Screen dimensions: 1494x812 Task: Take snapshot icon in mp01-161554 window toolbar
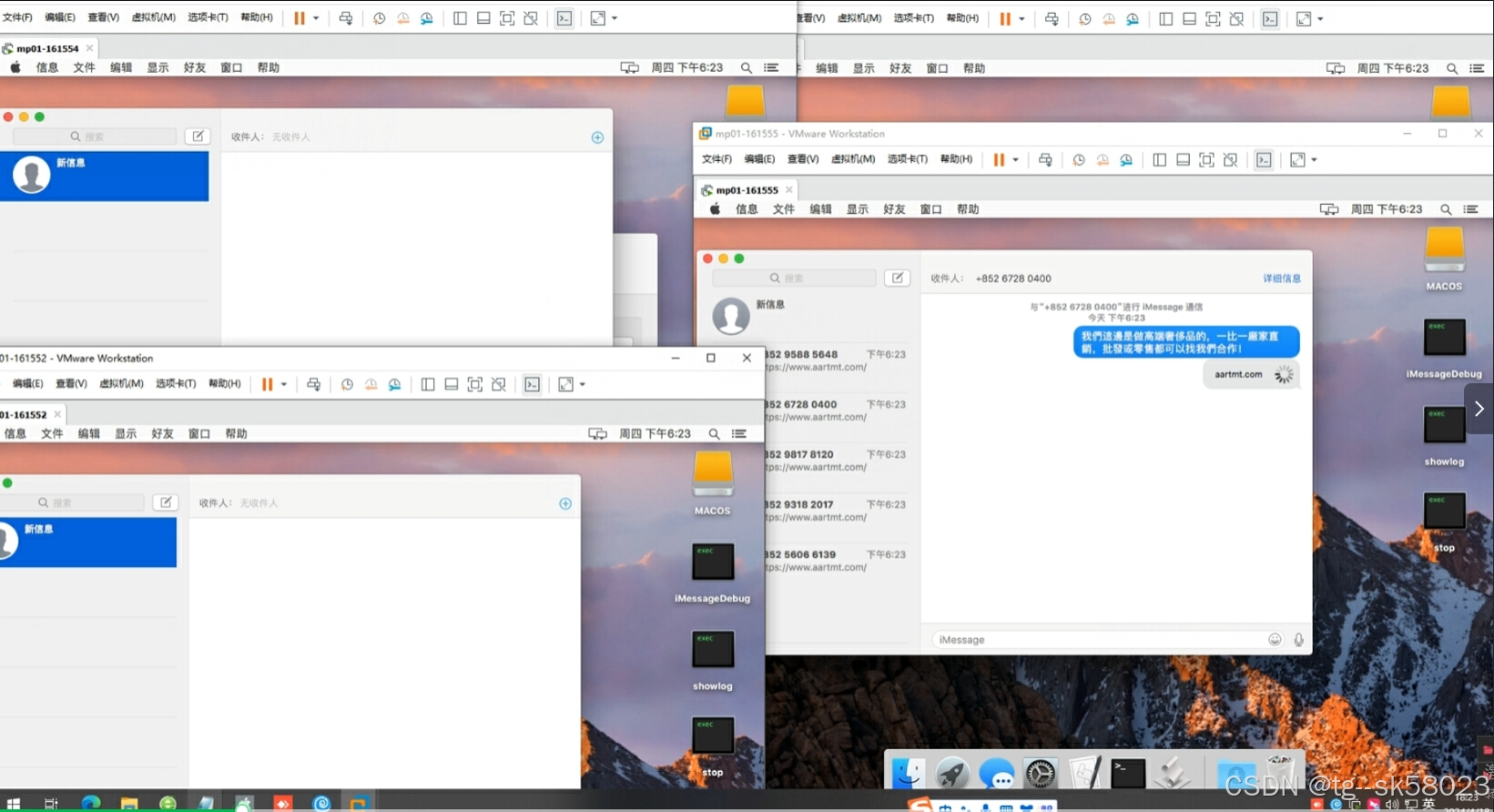(380, 18)
